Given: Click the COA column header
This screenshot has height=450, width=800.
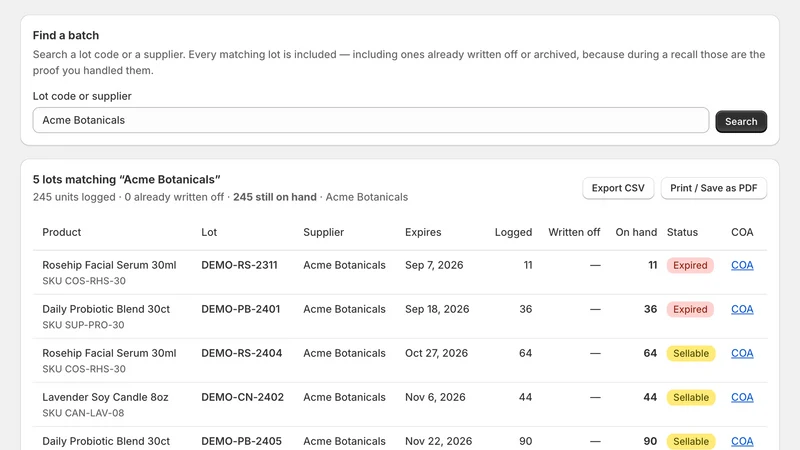Looking at the screenshot, I should coord(742,232).
